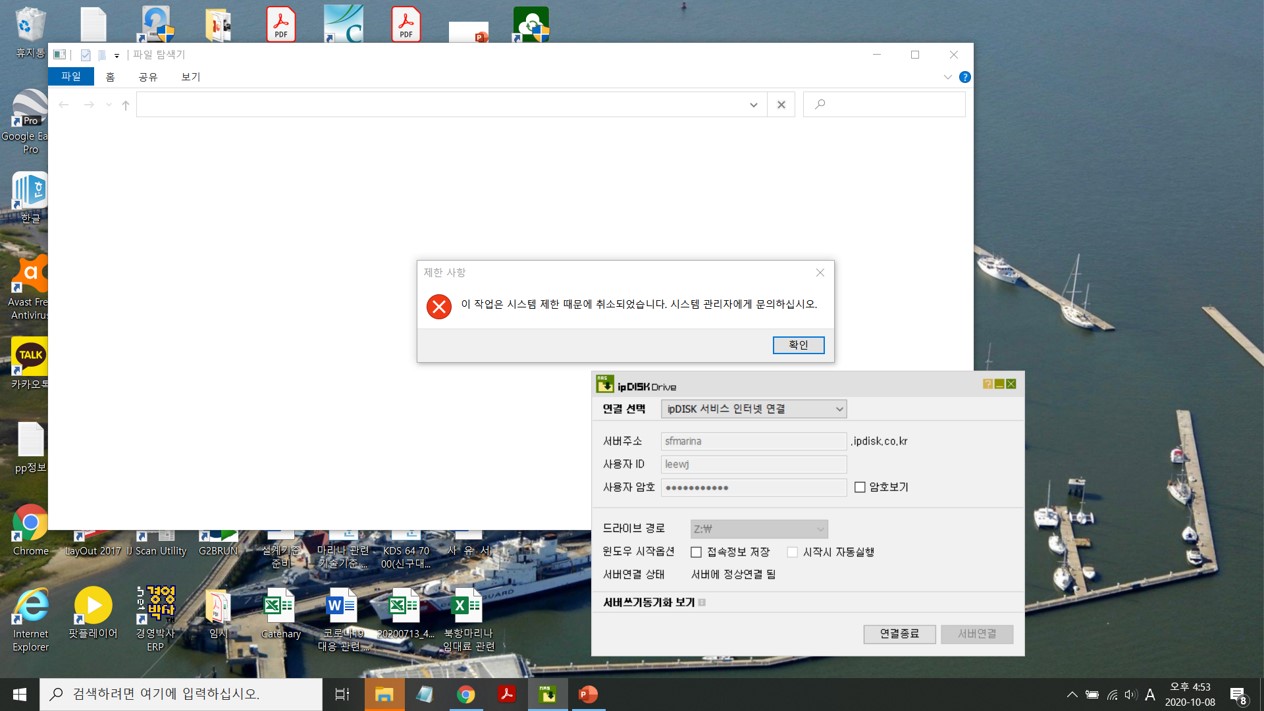Click the 사용자 암호 password field
1264x711 pixels.
pos(754,487)
